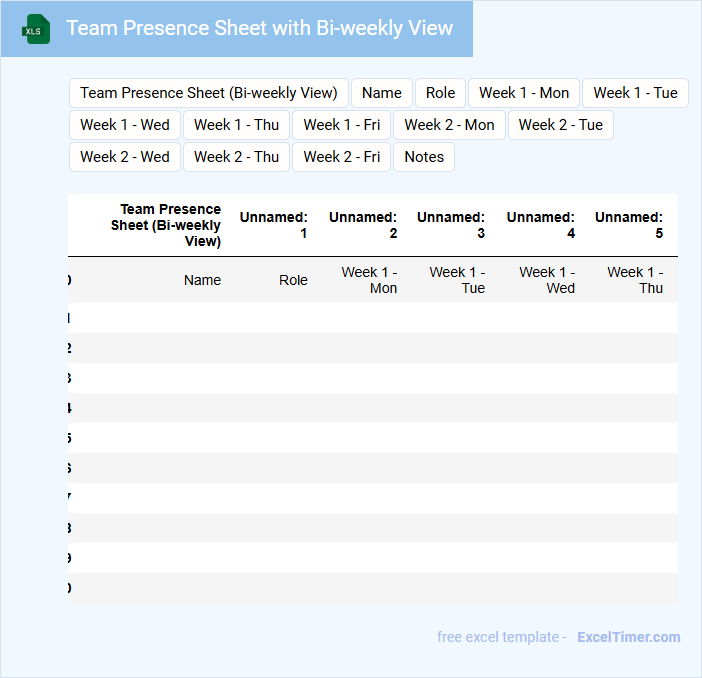Click the green XLS file icon

(37, 29)
